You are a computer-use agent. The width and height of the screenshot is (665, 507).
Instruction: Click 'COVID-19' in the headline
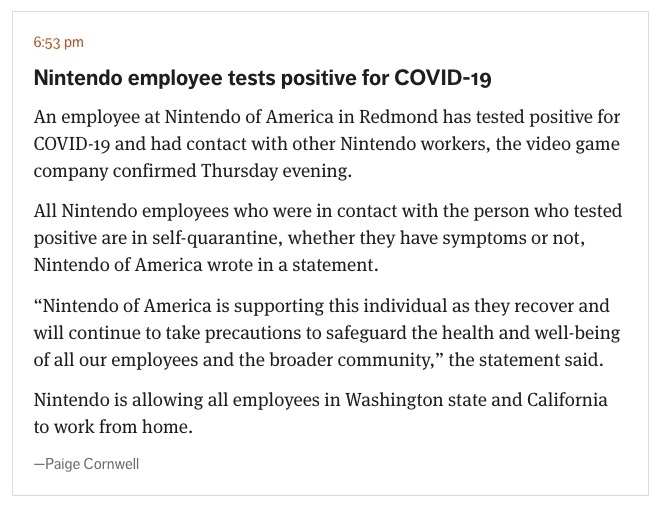tap(443, 78)
